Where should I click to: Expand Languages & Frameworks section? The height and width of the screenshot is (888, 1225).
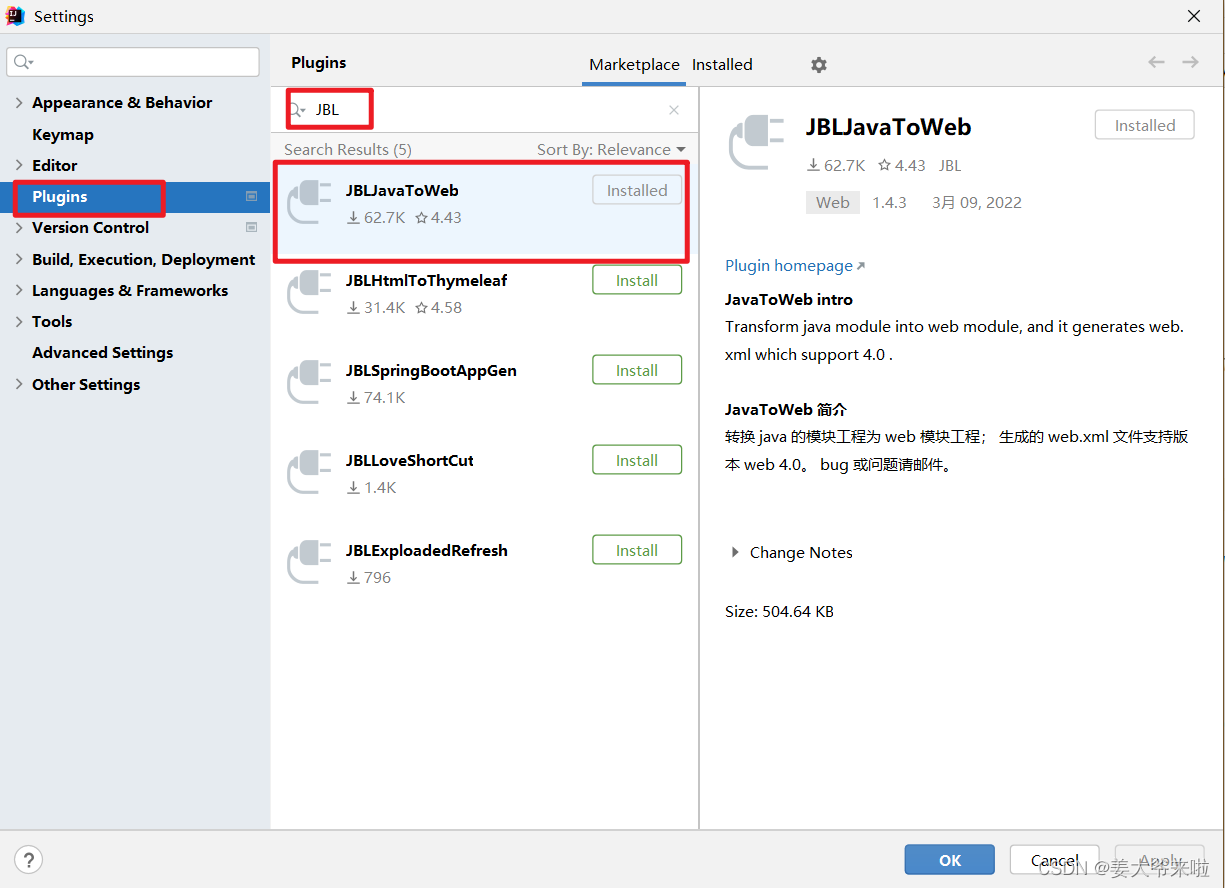[19, 290]
